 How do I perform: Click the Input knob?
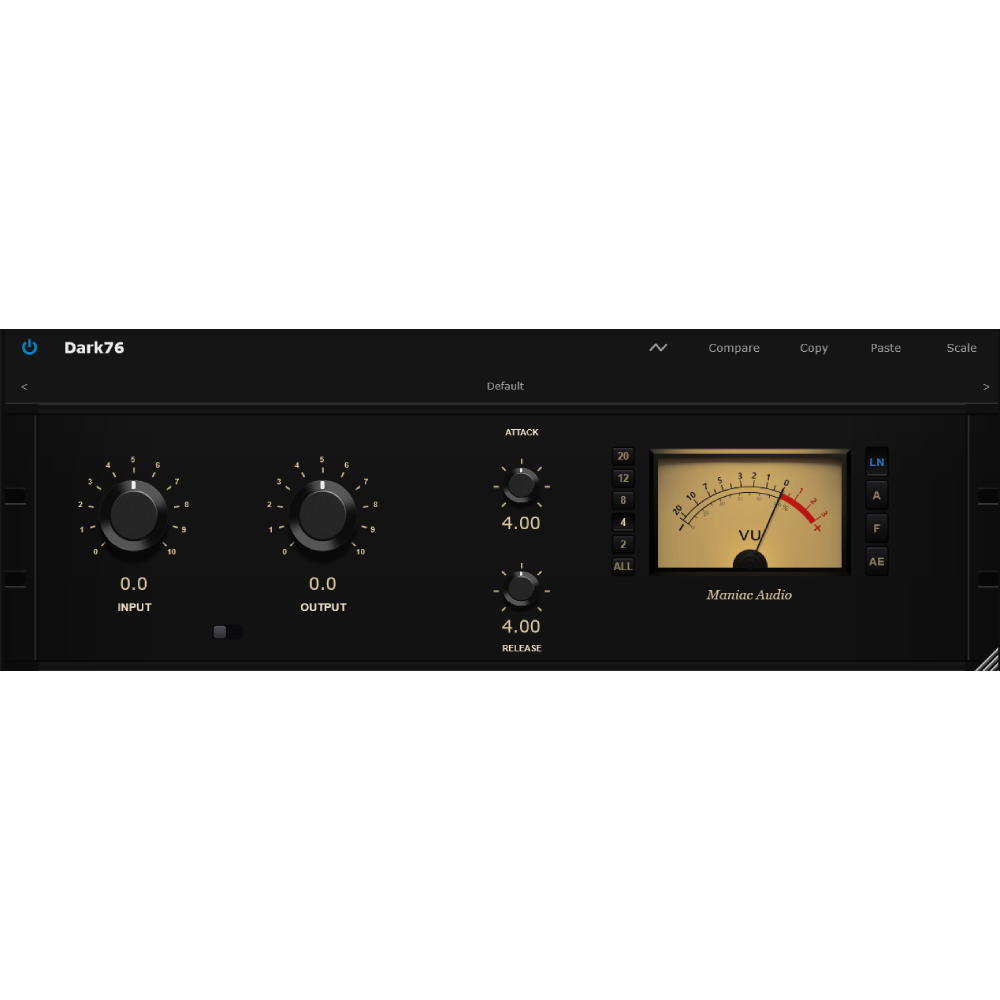pyautogui.click(x=133, y=515)
